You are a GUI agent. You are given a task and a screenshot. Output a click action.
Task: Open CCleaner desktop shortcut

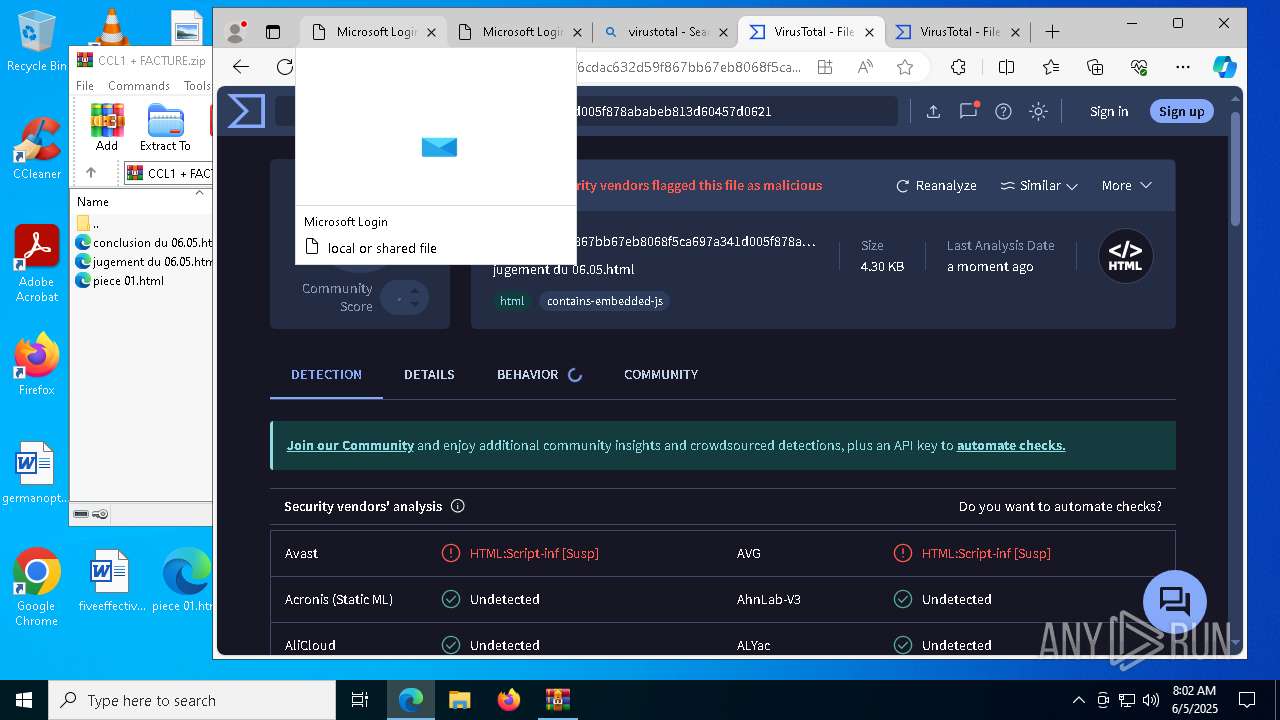(37, 148)
